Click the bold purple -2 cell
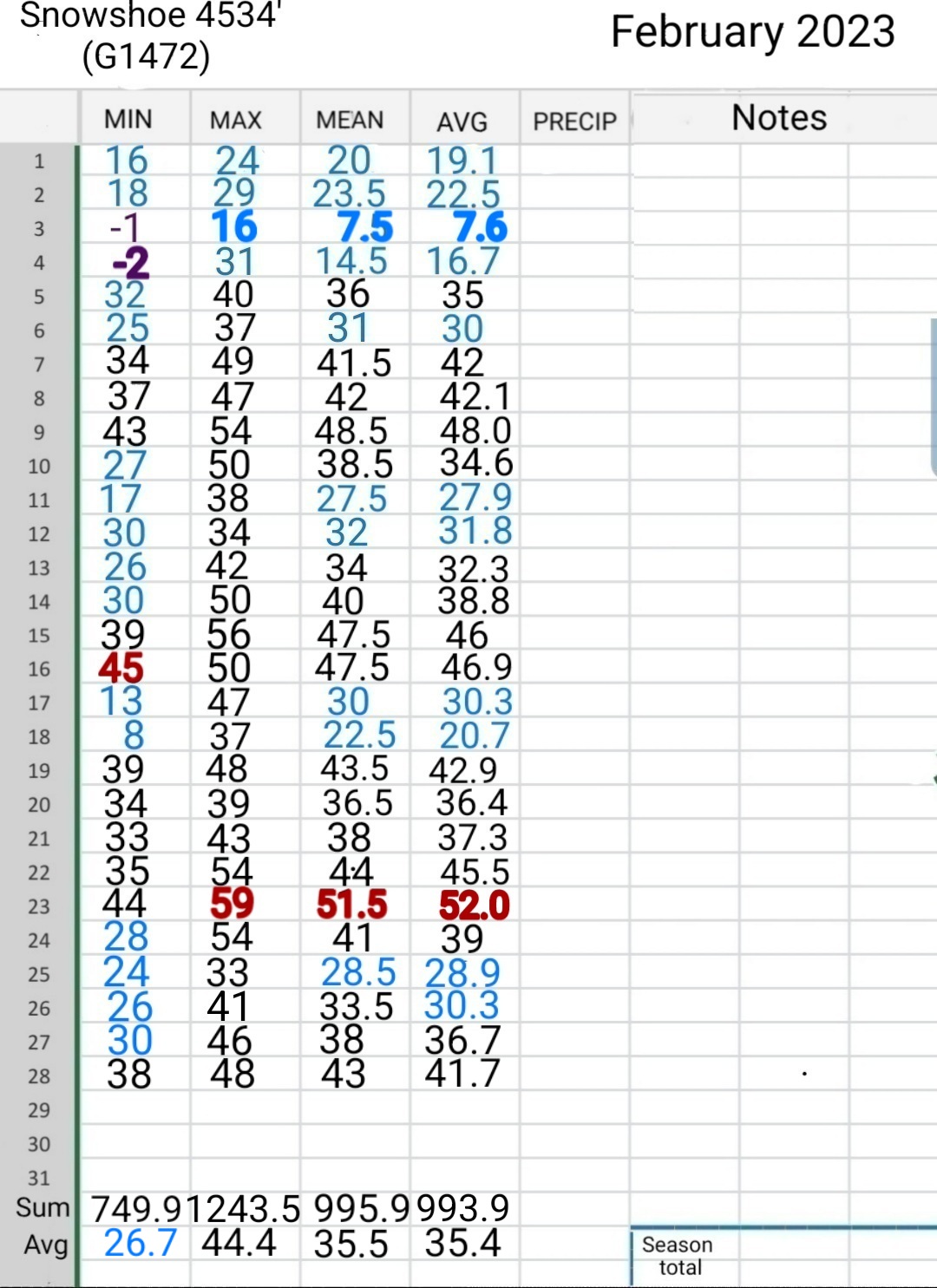 click(x=130, y=261)
